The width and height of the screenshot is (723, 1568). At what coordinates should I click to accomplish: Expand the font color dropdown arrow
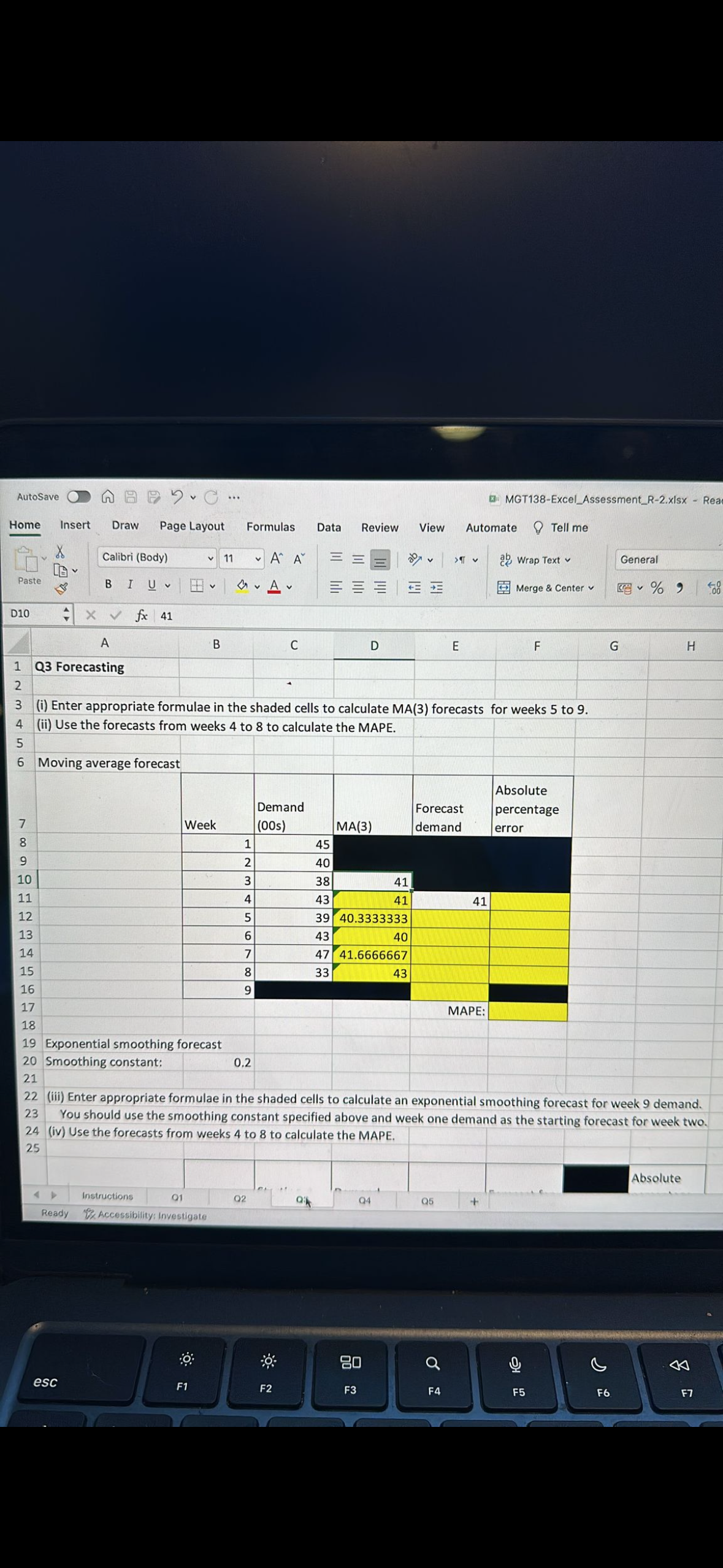[x=289, y=587]
